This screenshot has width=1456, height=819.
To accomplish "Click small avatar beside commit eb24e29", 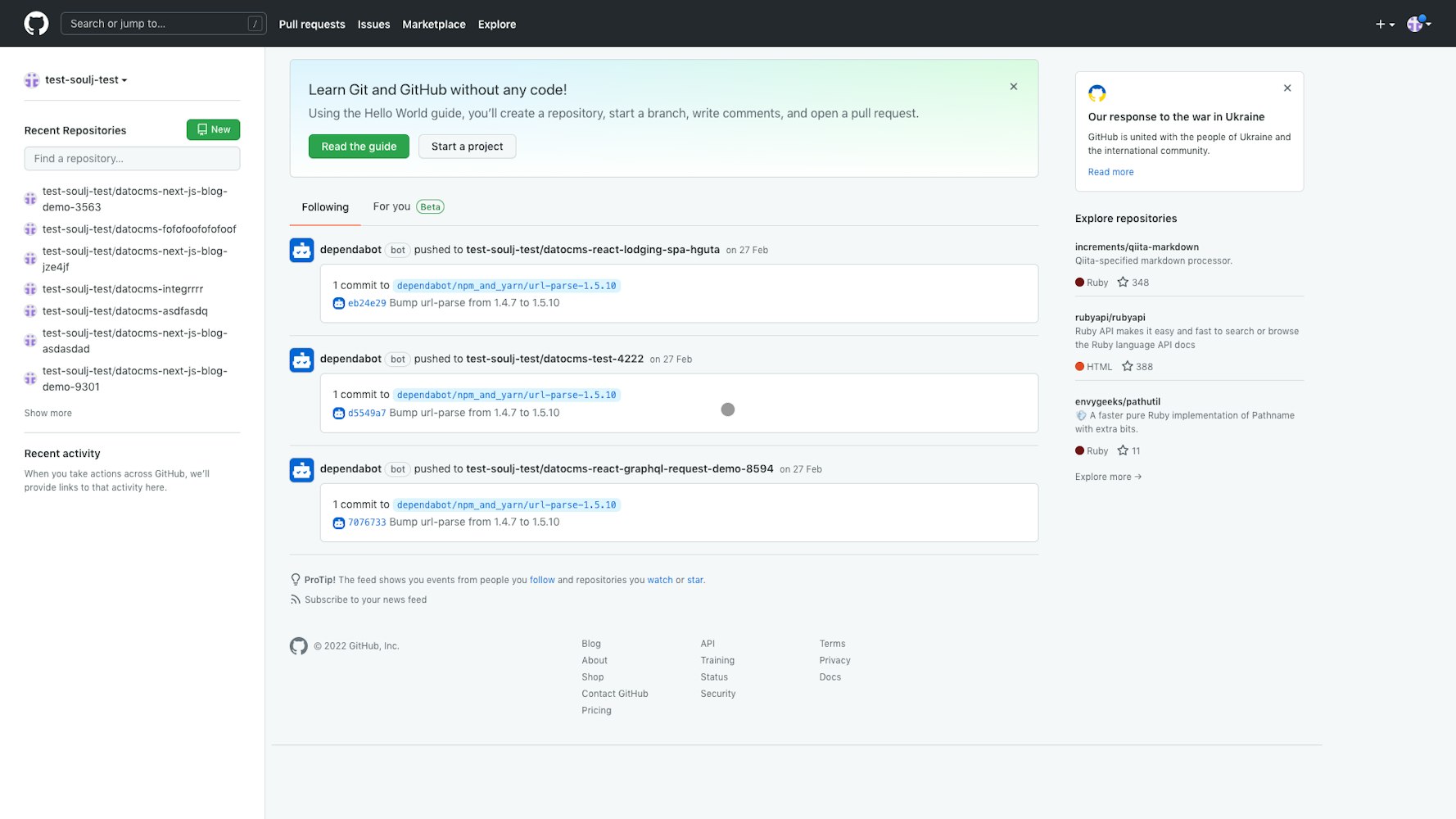I will pyautogui.click(x=338, y=303).
